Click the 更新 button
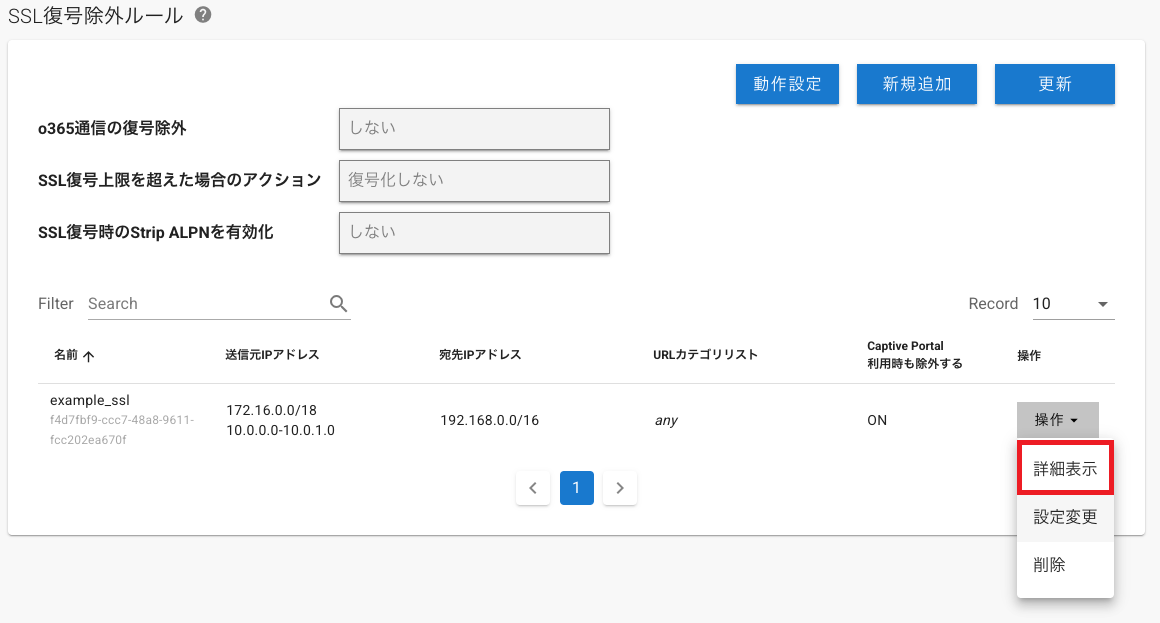Screen dimensions: 1160x623 coord(1054,84)
